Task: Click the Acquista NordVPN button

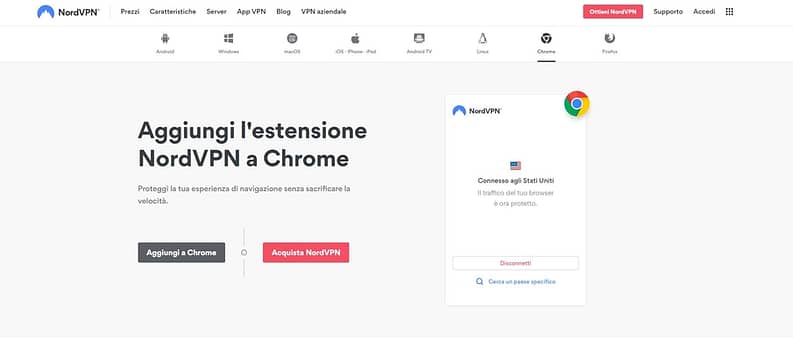Action: pyautogui.click(x=306, y=252)
